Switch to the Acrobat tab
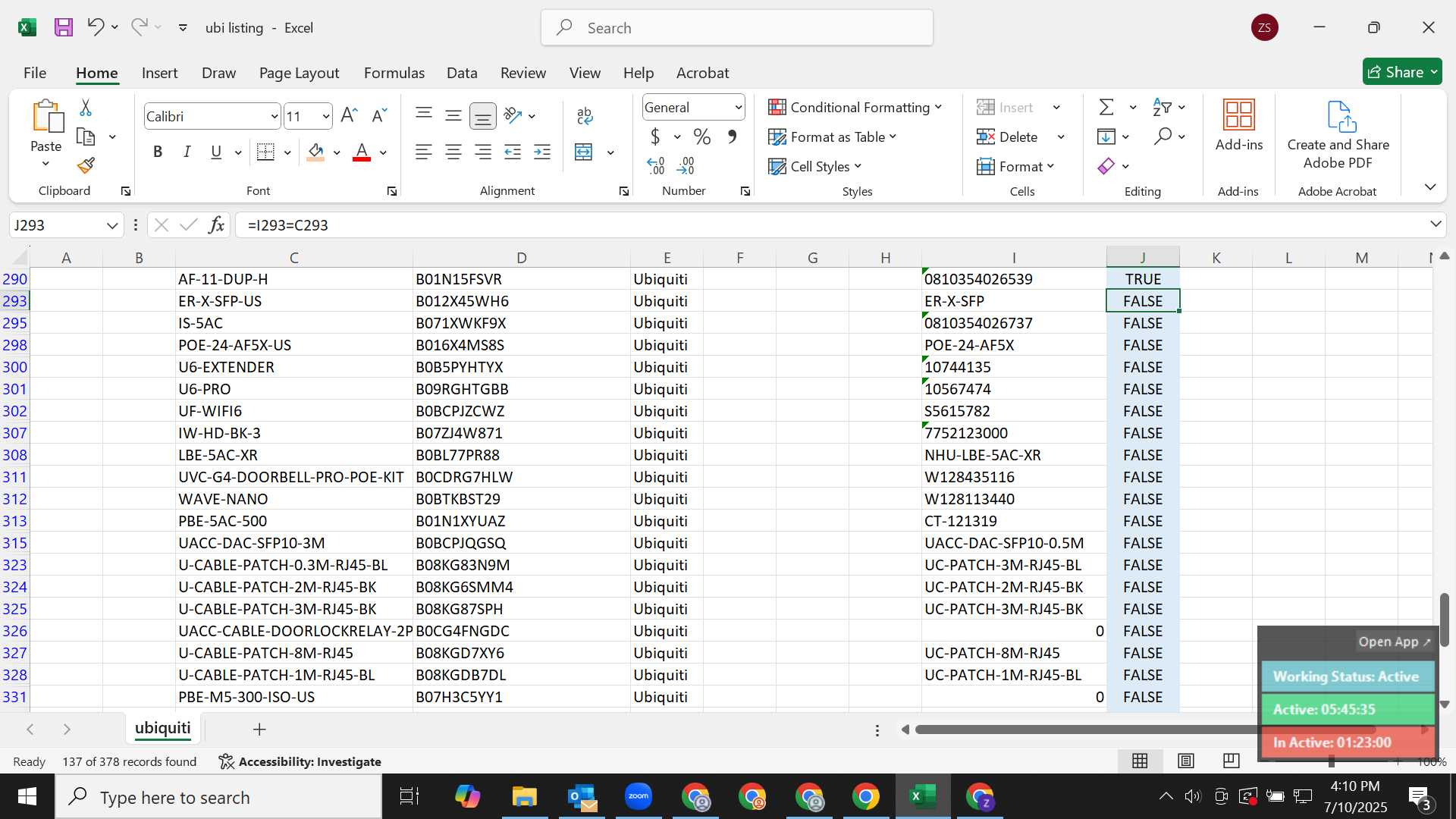 point(702,73)
